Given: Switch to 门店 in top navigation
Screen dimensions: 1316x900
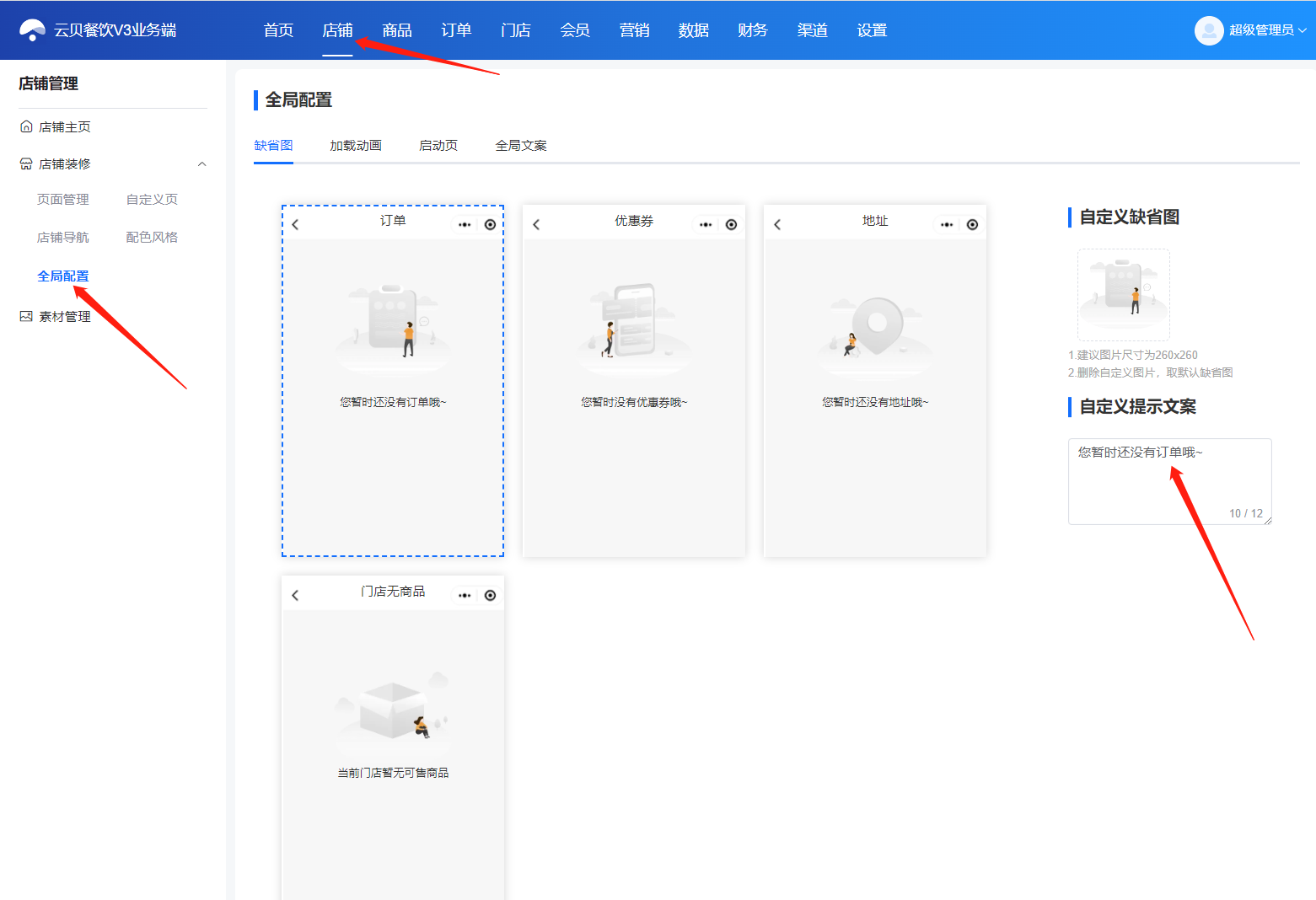Looking at the screenshot, I should point(515,30).
